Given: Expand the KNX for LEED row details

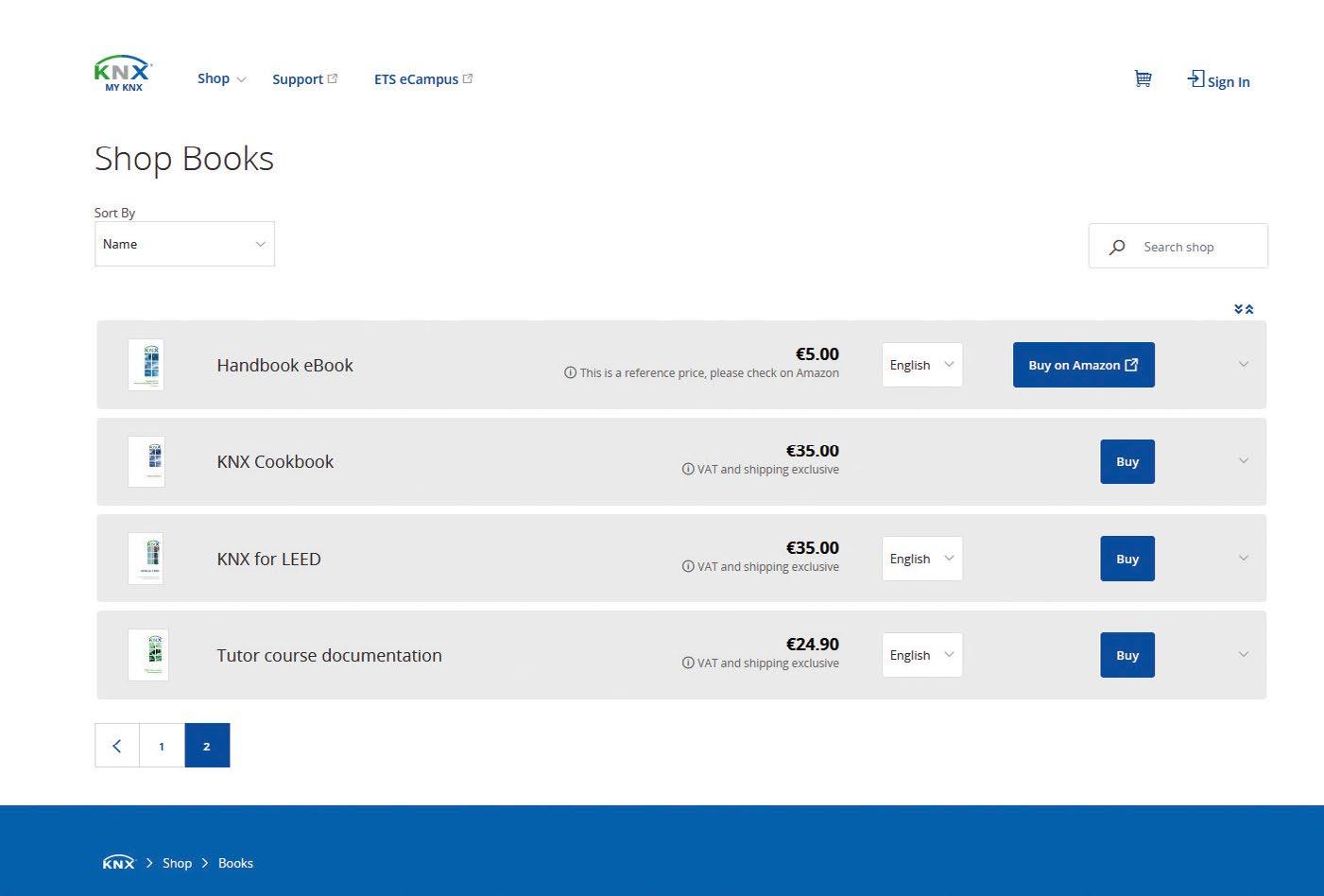Looking at the screenshot, I should [1244, 559].
